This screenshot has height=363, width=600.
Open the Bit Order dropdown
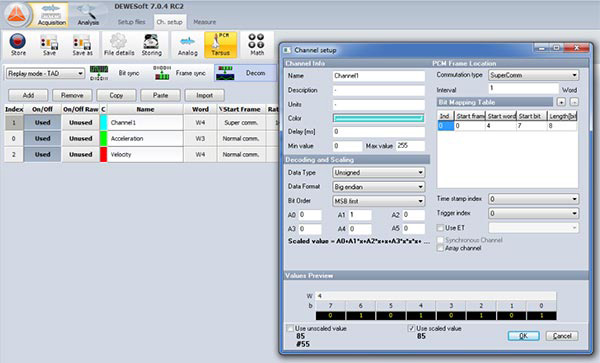378,201
